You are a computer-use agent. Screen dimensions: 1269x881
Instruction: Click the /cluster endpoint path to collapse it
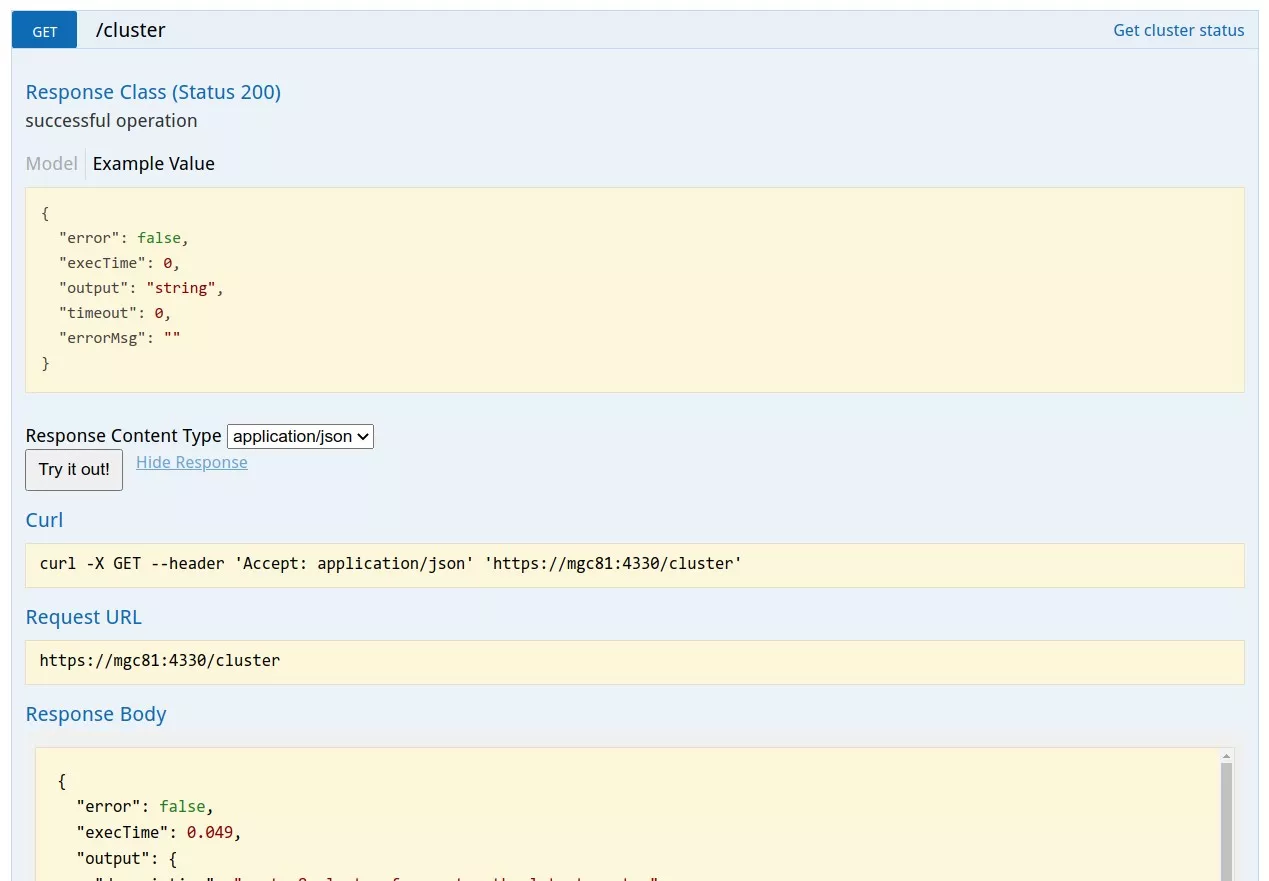[130, 30]
